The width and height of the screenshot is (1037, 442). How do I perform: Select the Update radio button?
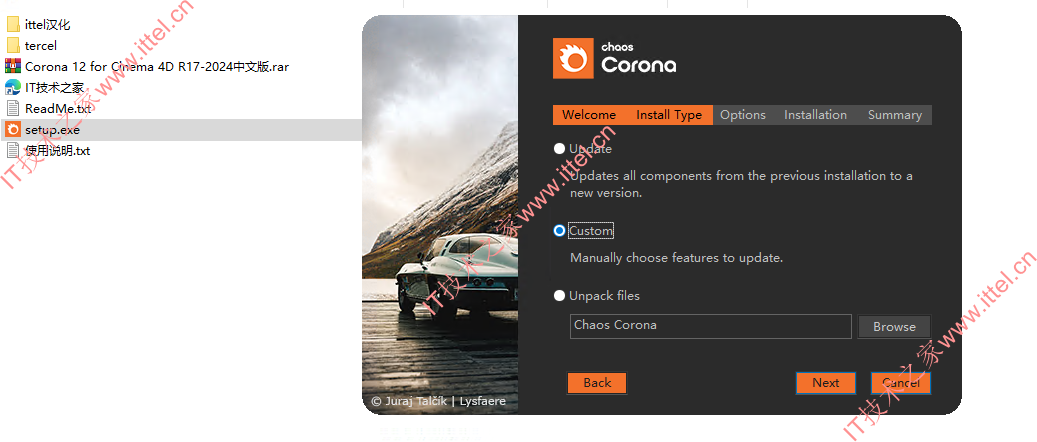[x=560, y=149]
